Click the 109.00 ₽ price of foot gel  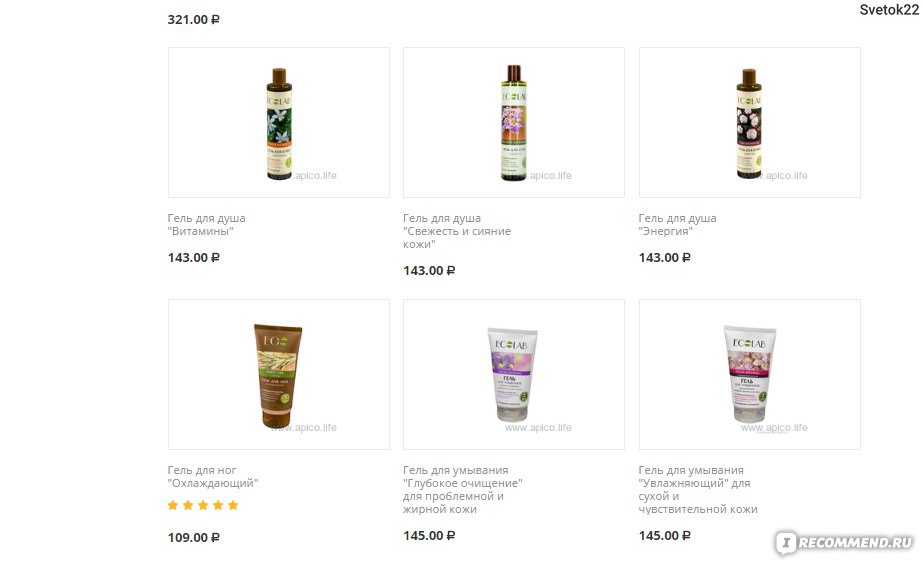pyautogui.click(x=194, y=538)
